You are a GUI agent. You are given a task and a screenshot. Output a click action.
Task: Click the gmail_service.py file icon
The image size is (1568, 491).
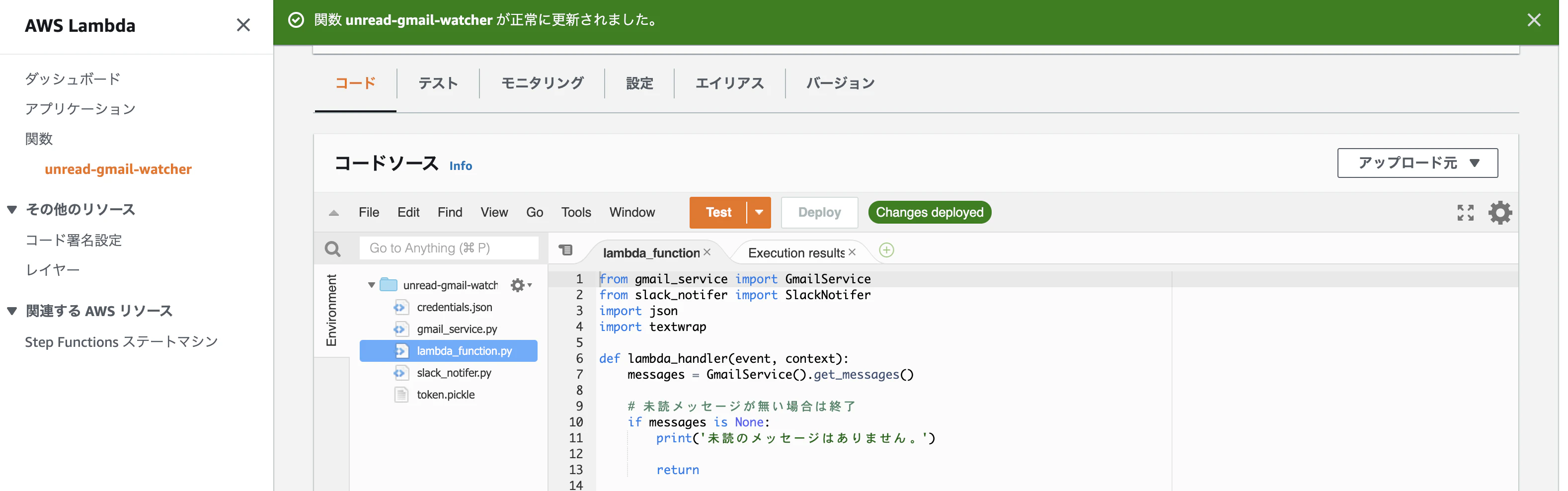(400, 329)
